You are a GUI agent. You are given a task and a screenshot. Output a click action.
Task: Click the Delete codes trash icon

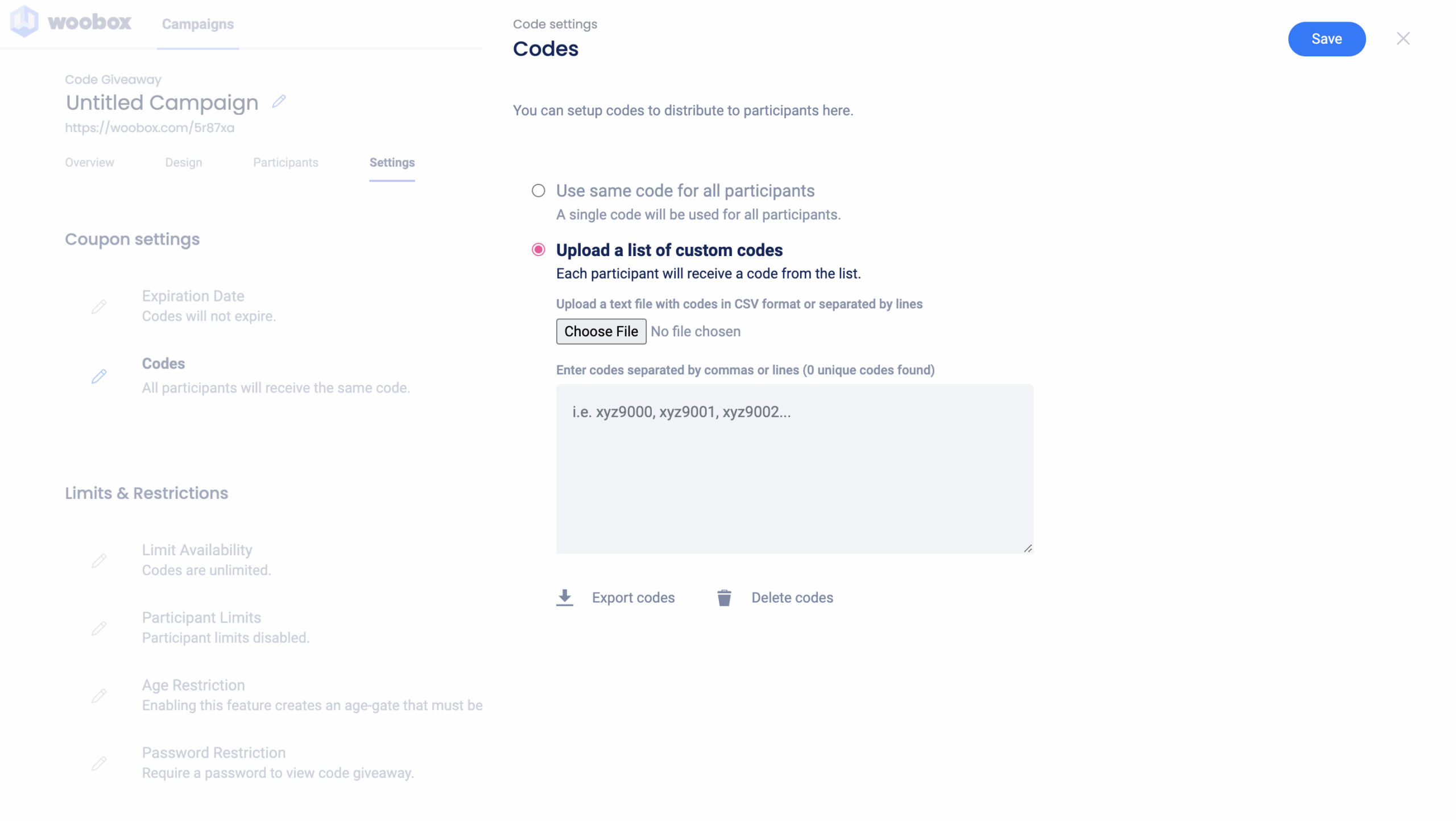coord(724,597)
